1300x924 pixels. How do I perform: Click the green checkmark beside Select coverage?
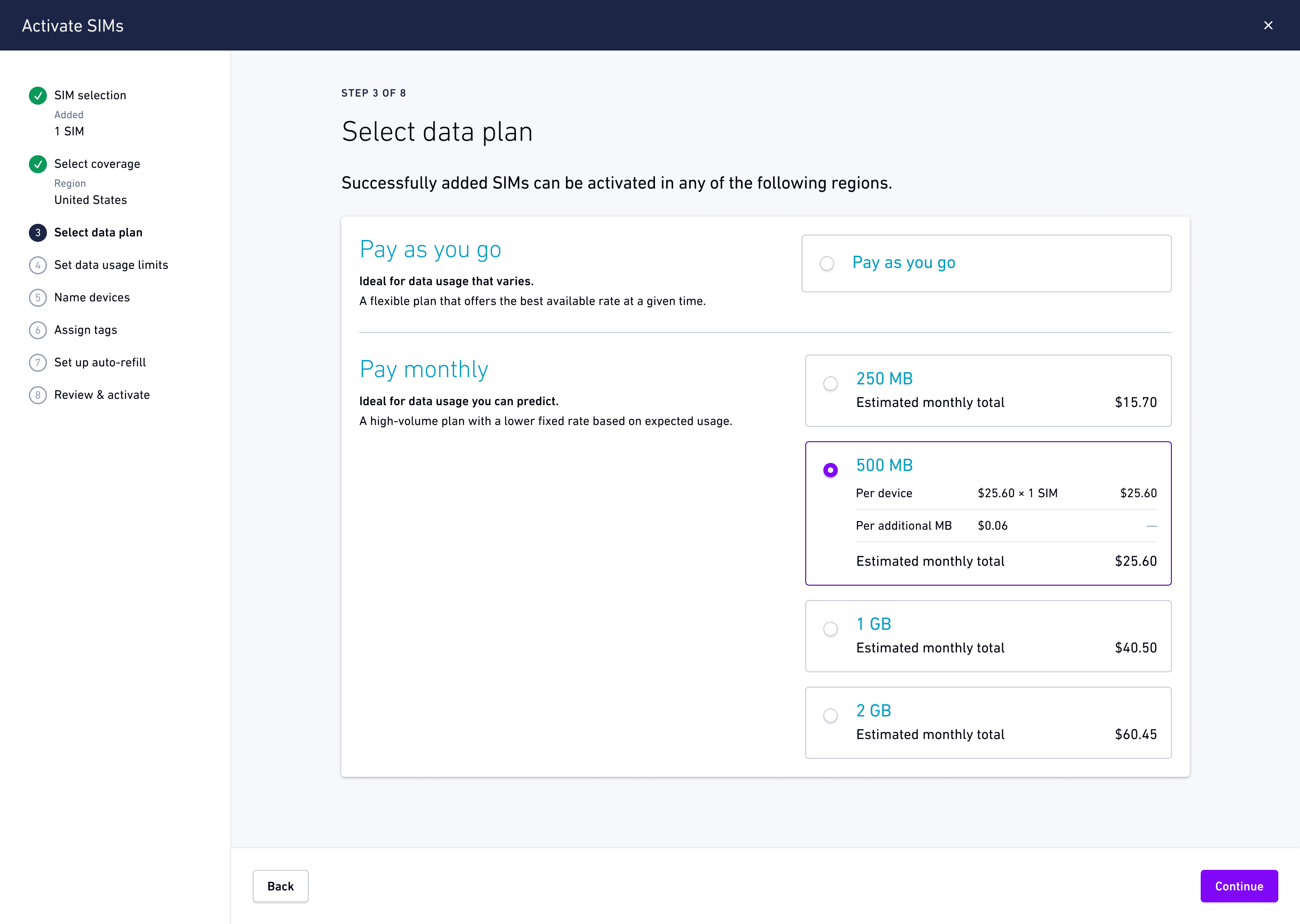coord(37,164)
